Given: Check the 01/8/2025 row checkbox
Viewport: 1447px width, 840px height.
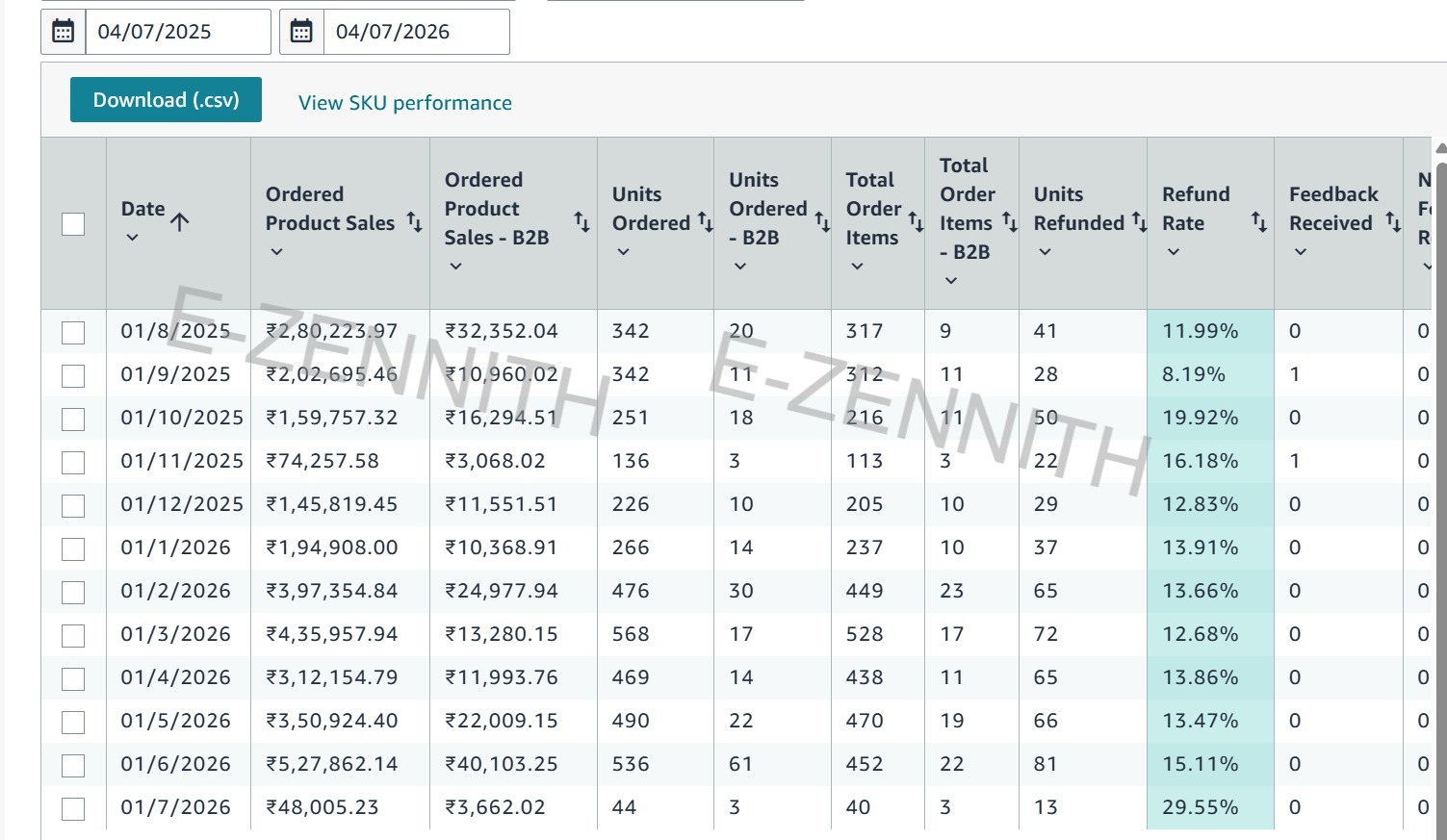Looking at the screenshot, I should (x=73, y=333).
